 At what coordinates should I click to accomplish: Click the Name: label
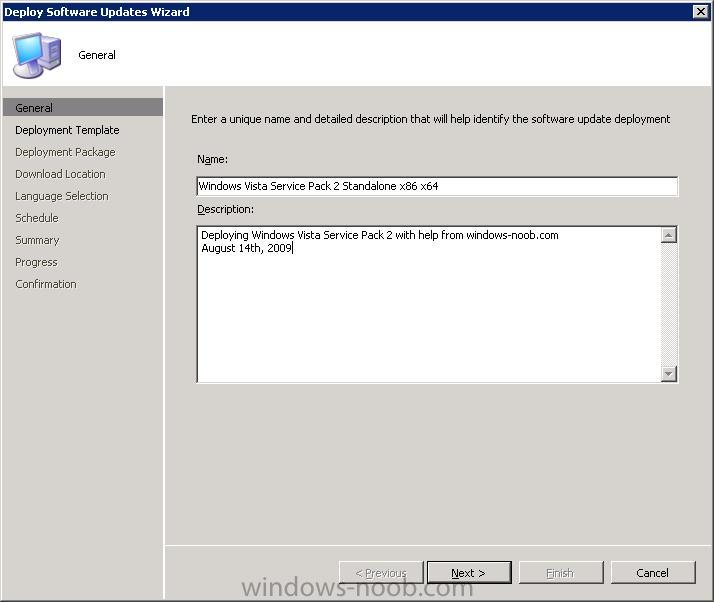tap(212, 159)
